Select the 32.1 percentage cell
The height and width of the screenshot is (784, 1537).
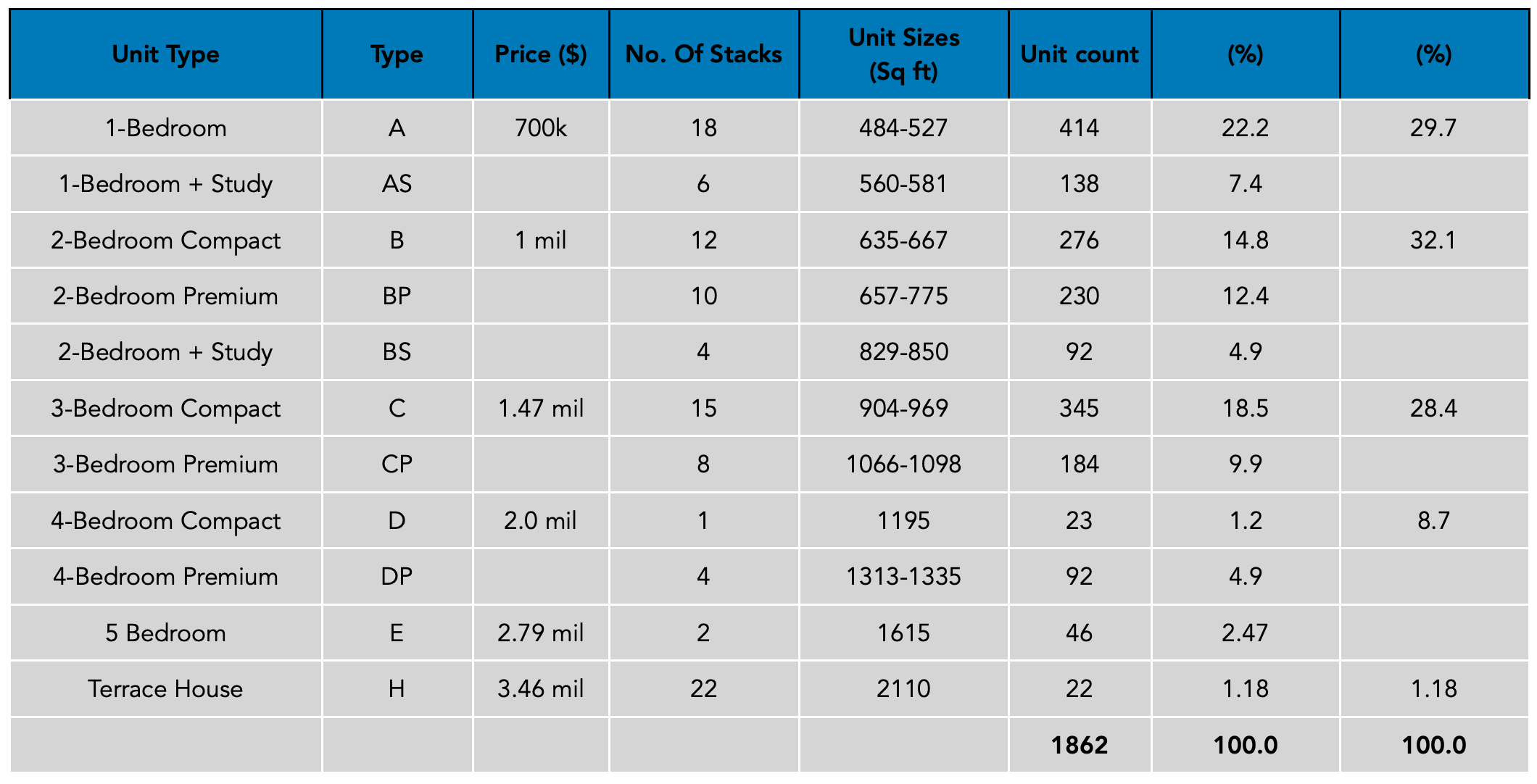(1433, 241)
